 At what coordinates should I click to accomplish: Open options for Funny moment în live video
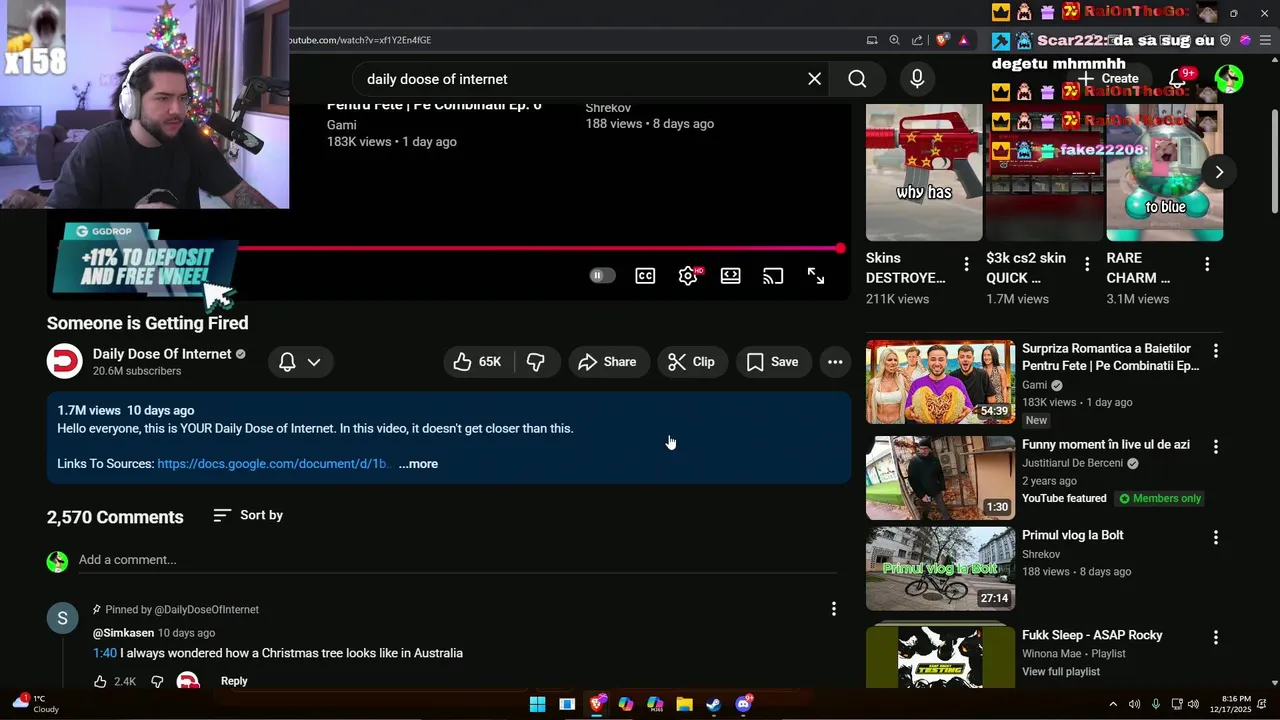[1216, 447]
